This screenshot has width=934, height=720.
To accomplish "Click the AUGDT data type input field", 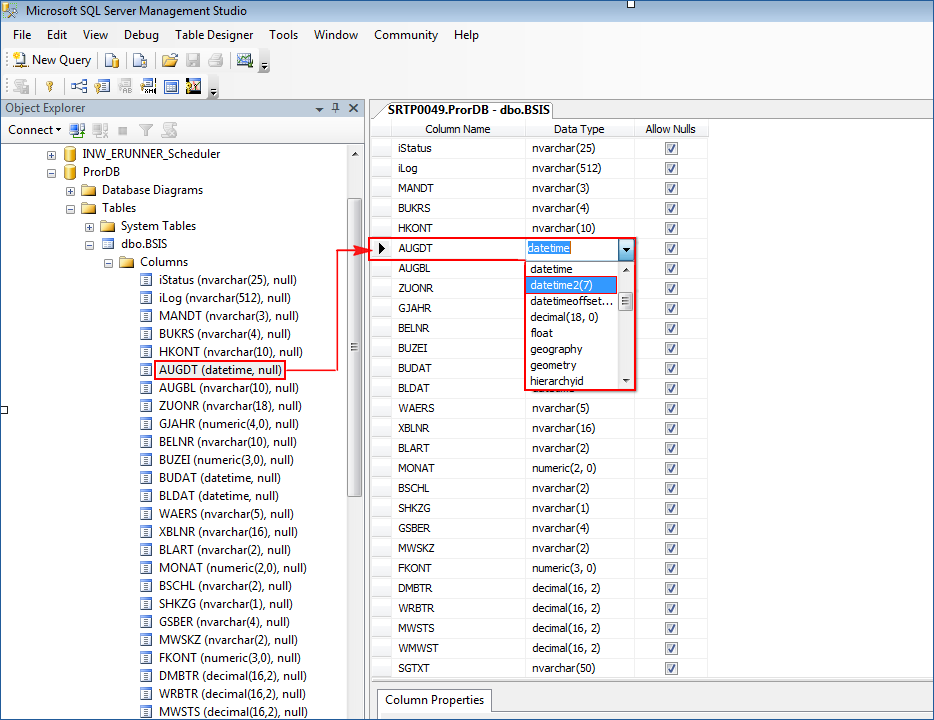I will [x=572, y=248].
